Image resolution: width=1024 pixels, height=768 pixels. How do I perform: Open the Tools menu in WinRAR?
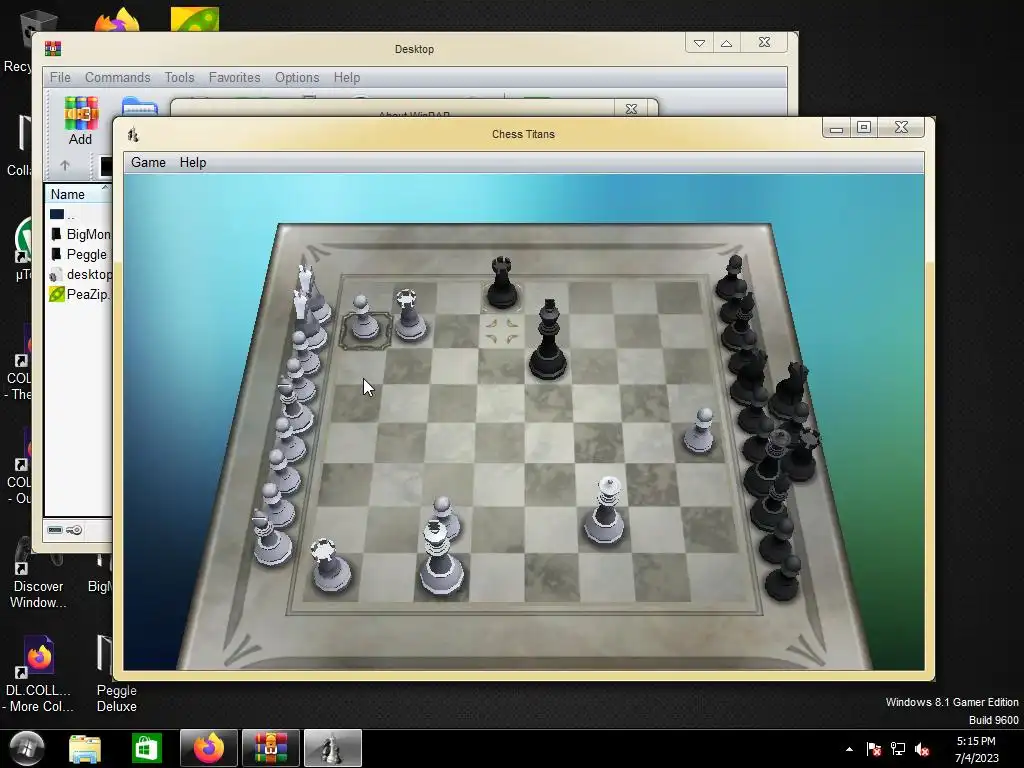(x=180, y=77)
